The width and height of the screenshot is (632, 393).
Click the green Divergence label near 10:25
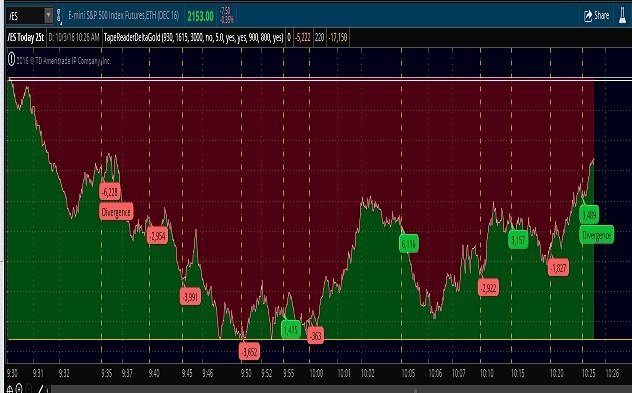[597, 235]
